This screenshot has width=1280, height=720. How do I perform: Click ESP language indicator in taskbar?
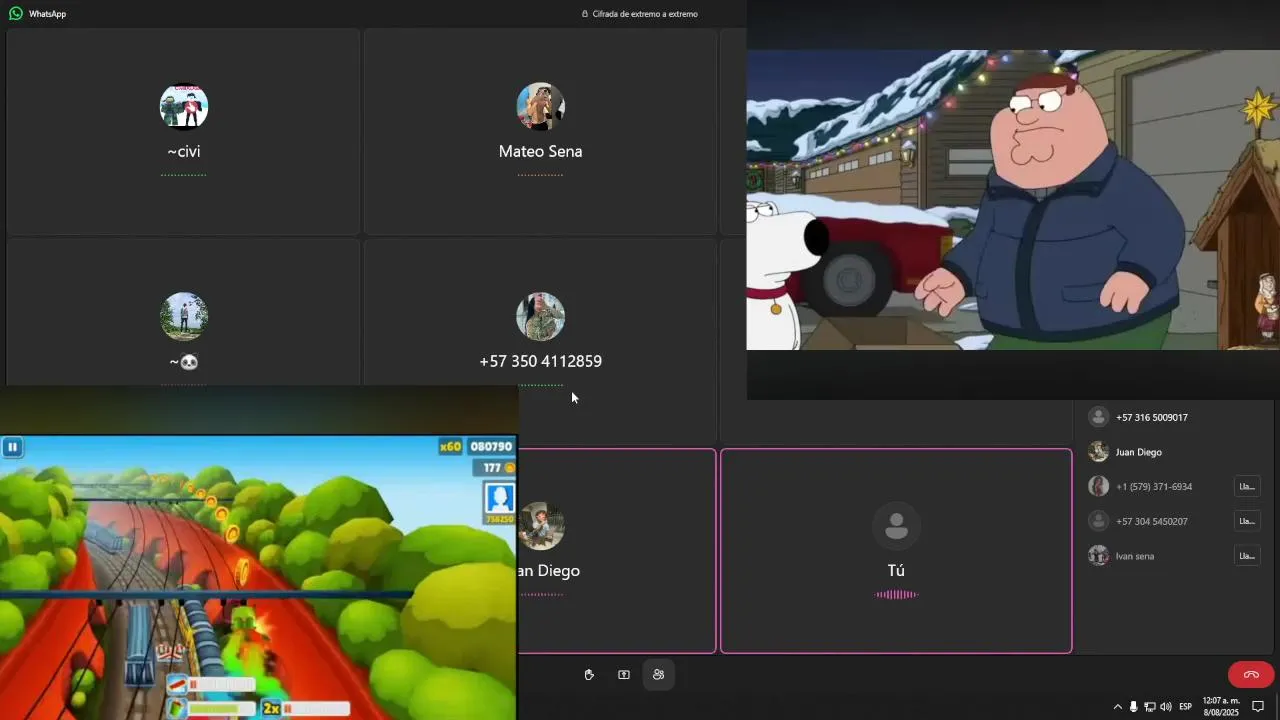click(1185, 707)
